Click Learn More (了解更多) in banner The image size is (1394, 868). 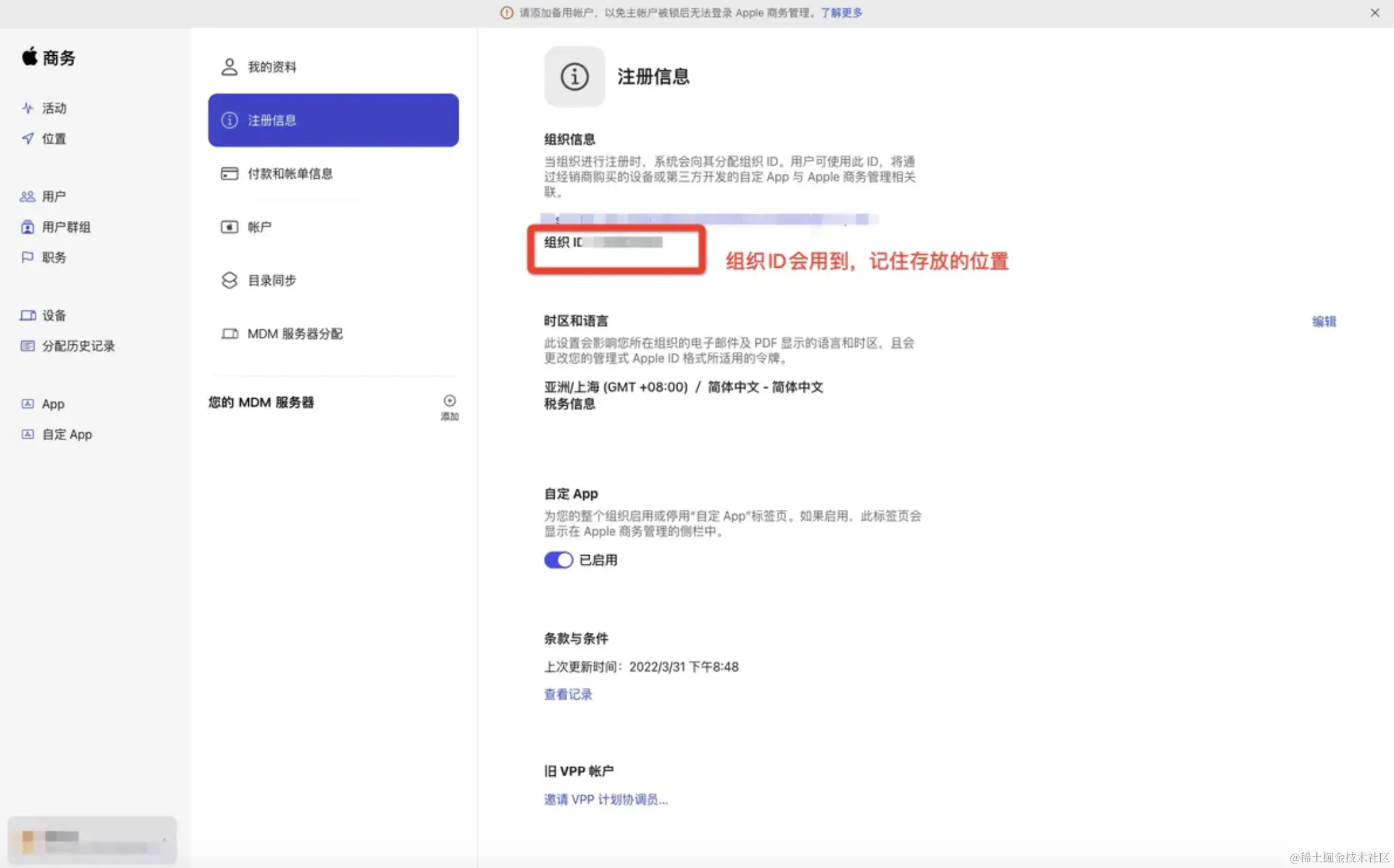(x=841, y=13)
